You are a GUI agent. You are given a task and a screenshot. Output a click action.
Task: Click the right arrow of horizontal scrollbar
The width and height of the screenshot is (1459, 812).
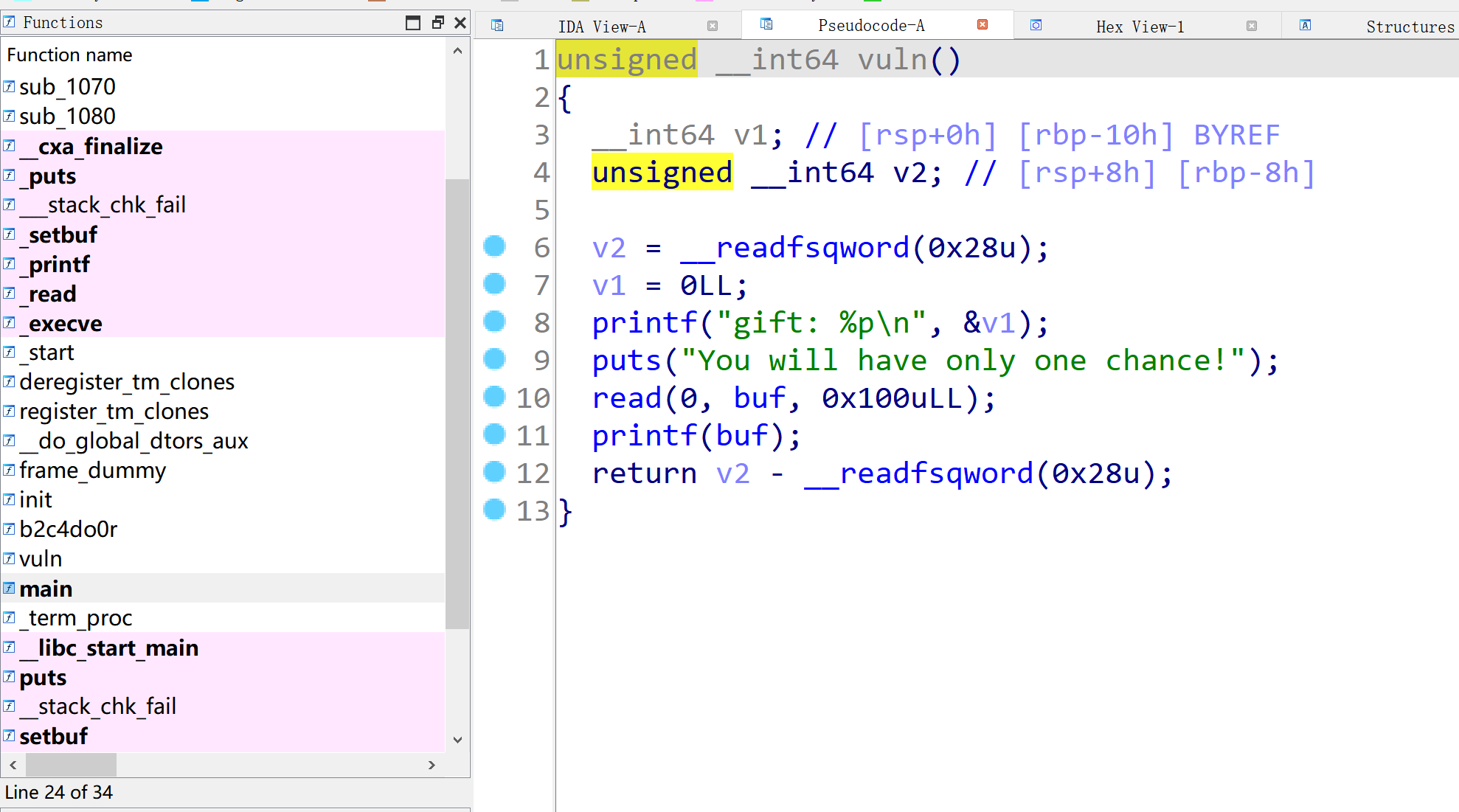coord(432,765)
